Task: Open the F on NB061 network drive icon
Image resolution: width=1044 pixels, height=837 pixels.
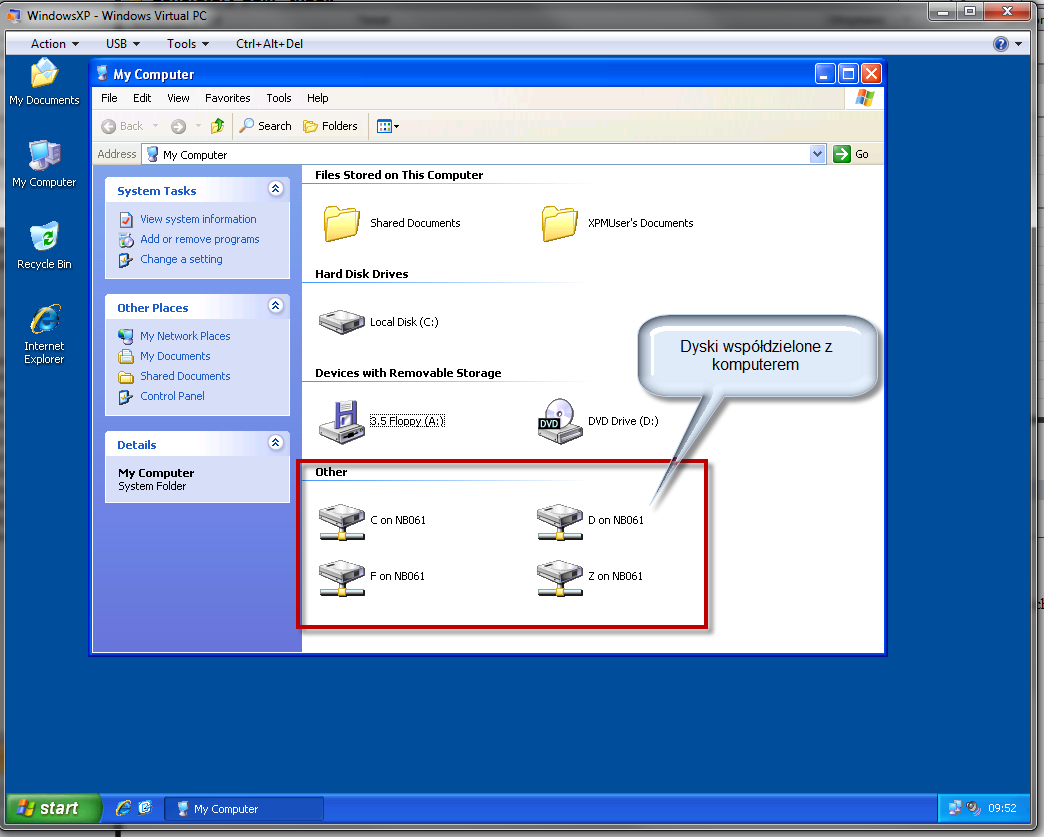Action: pyautogui.click(x=342, y=577)
